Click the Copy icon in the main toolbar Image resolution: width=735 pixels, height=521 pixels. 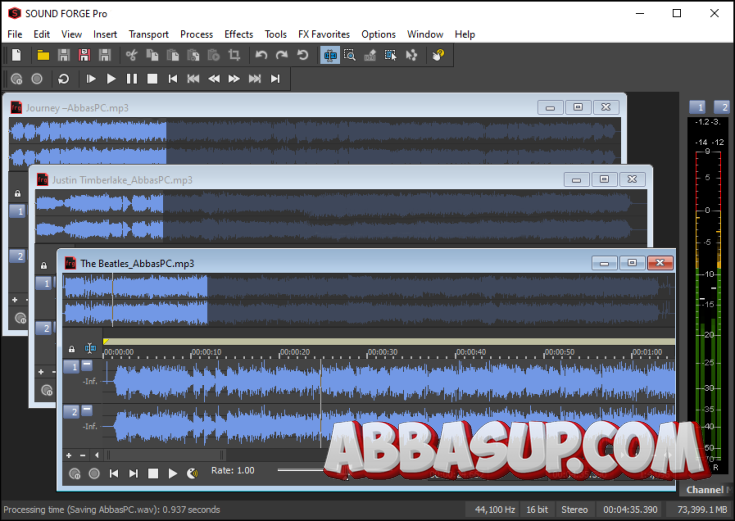pos(152,55)
